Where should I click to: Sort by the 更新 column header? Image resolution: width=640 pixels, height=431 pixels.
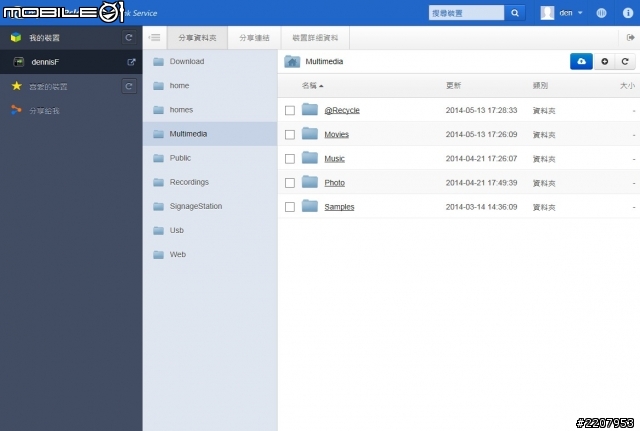(x=453, y=86)
